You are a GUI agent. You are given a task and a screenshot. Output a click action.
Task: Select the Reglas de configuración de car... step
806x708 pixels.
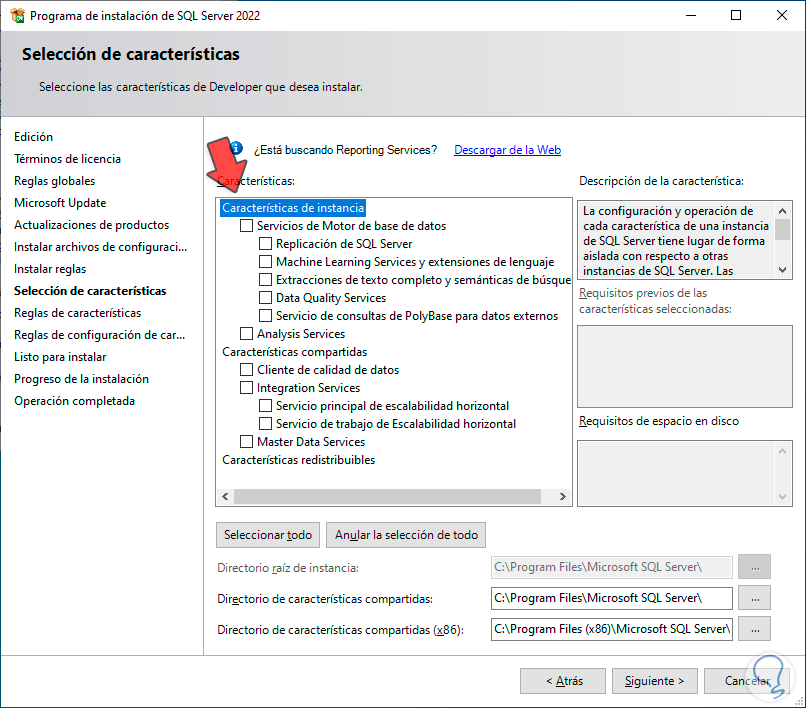pyautogui.click(x=99, y=335)
